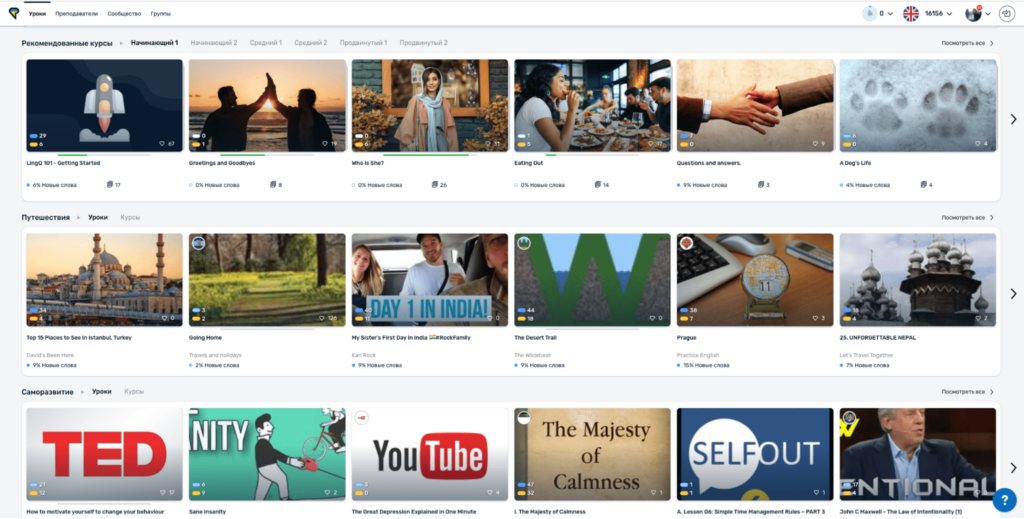
Task: Switch to the Средний 1 level tab
Action: click(265, 43)
